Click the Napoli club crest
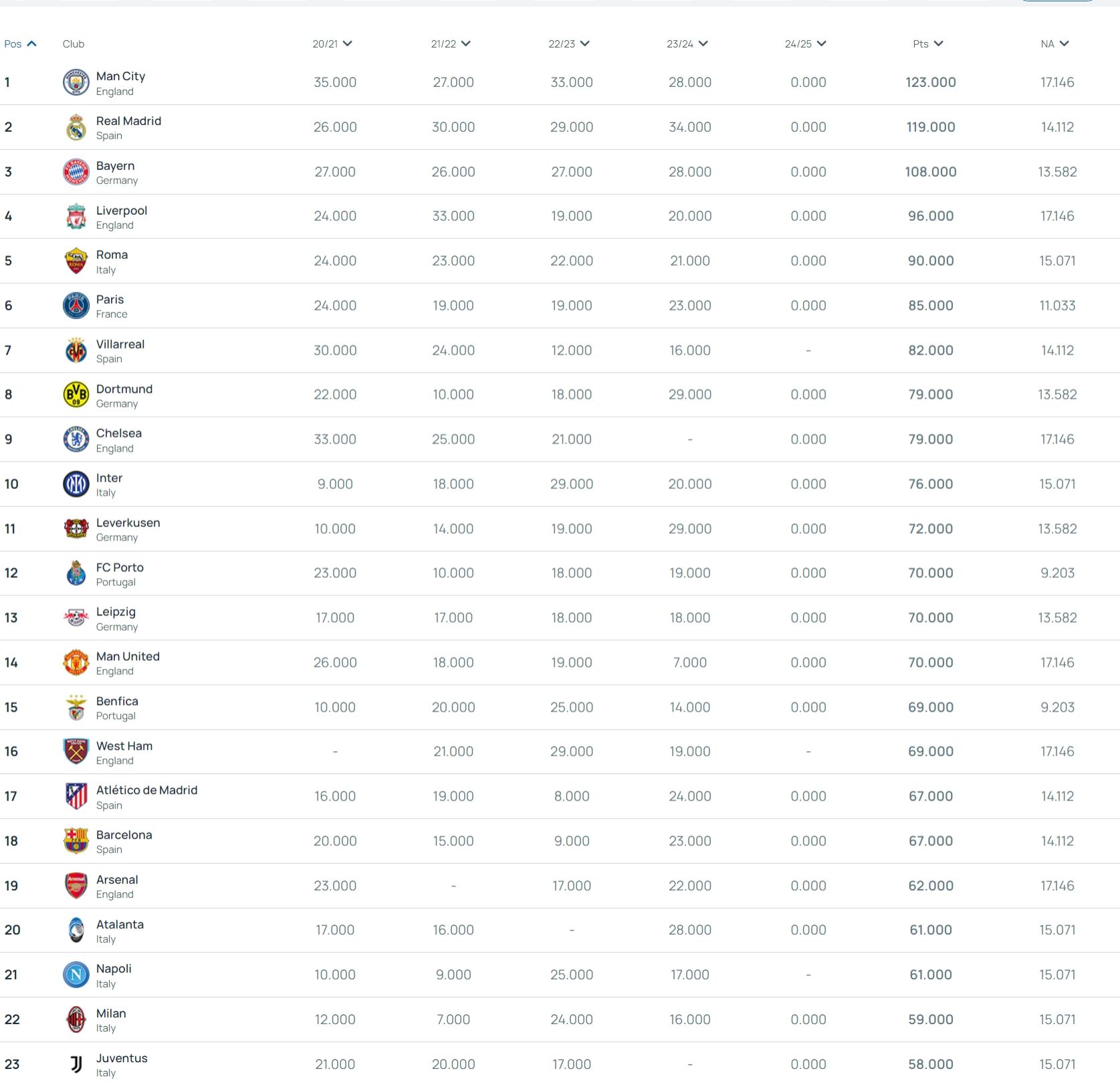The width and height of the screenshot is (1120, 1085). [x=76, y=975]
